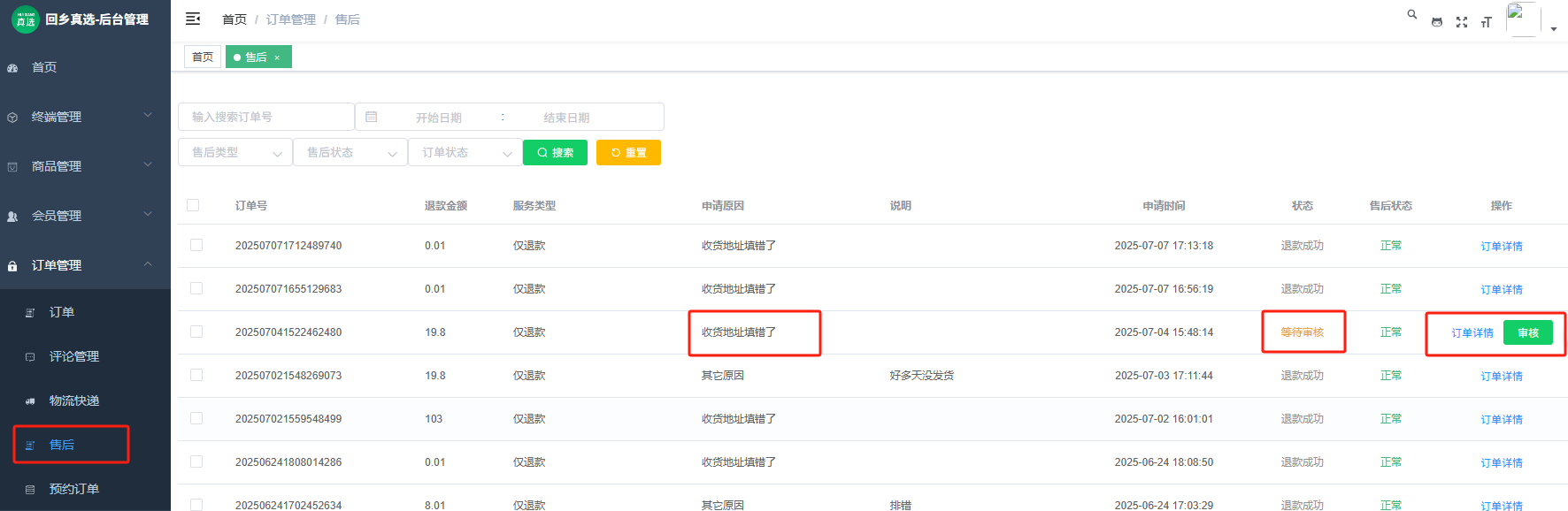Close the 售后 tab with its x icon

click(277, 57)
